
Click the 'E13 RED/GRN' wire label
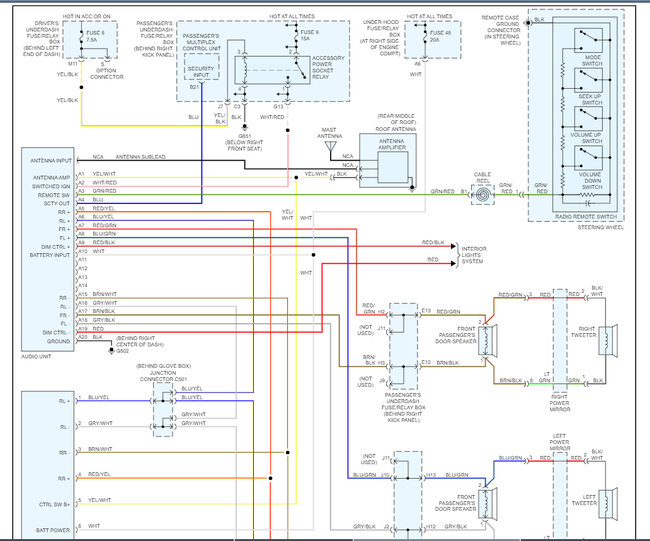click(x=441, y=311)
